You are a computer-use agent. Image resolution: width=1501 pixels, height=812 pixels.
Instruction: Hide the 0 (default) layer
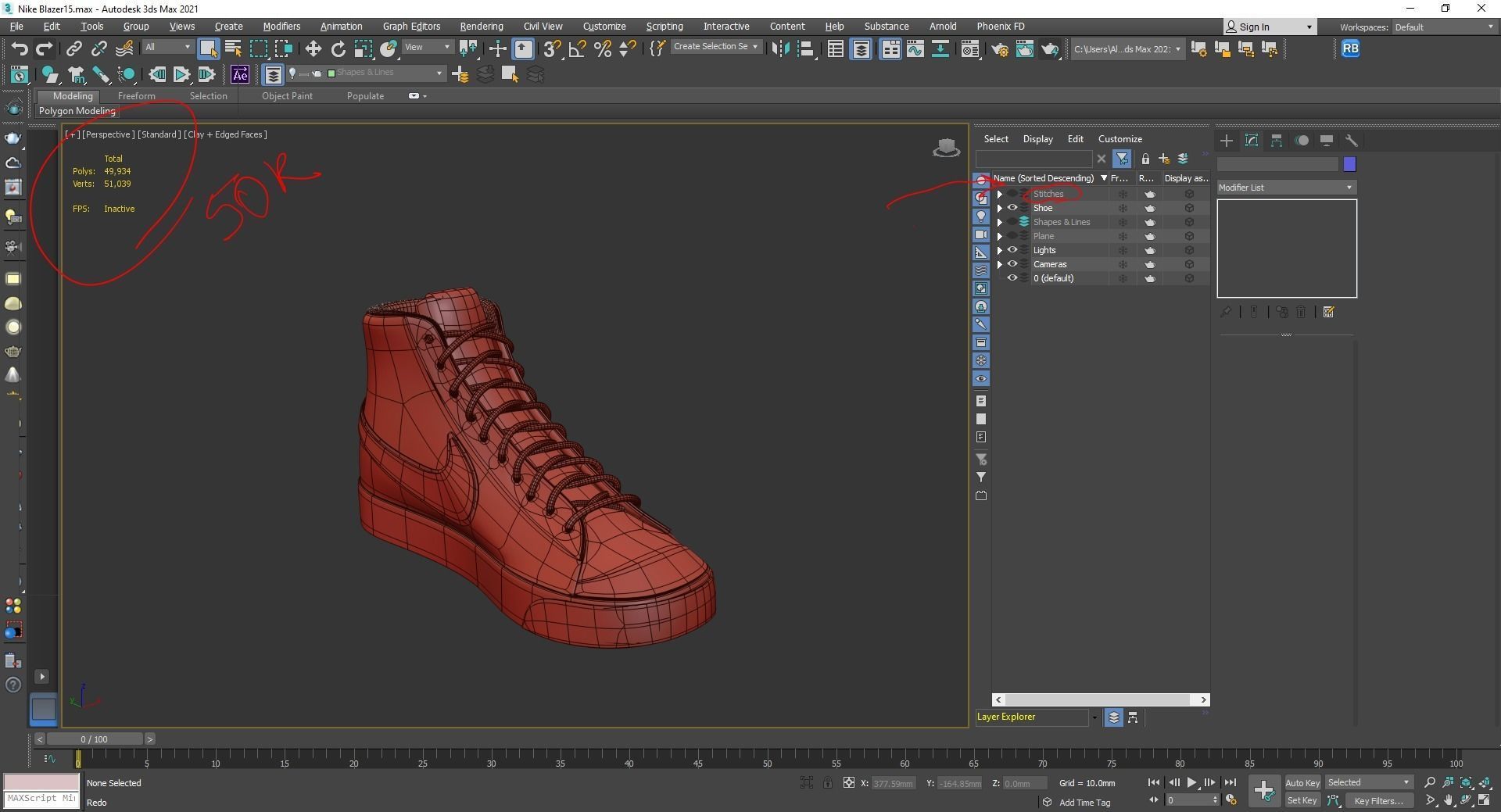[1012, 278]
